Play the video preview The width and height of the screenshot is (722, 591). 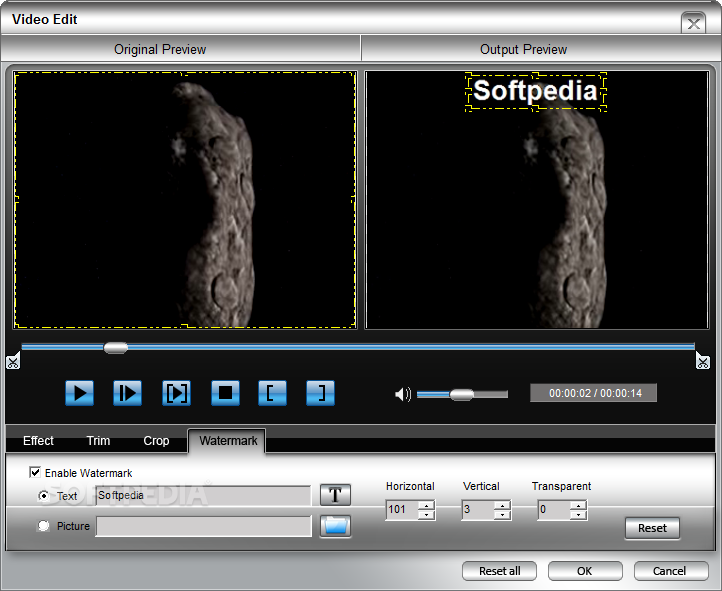click(80, 393)
